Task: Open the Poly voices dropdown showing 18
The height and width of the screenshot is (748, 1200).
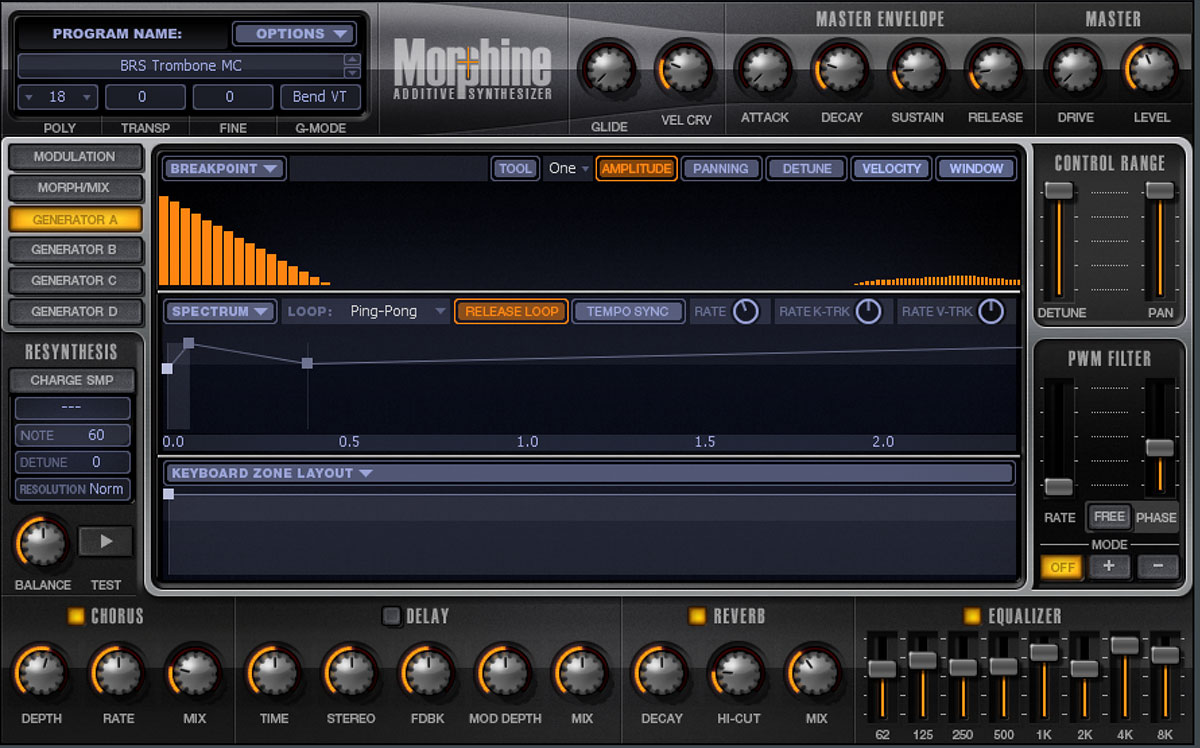Action: tap(58, 97)
